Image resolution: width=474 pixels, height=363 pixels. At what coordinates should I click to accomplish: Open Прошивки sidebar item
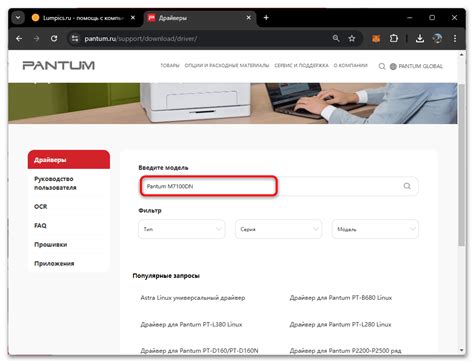tap(51, 245)
